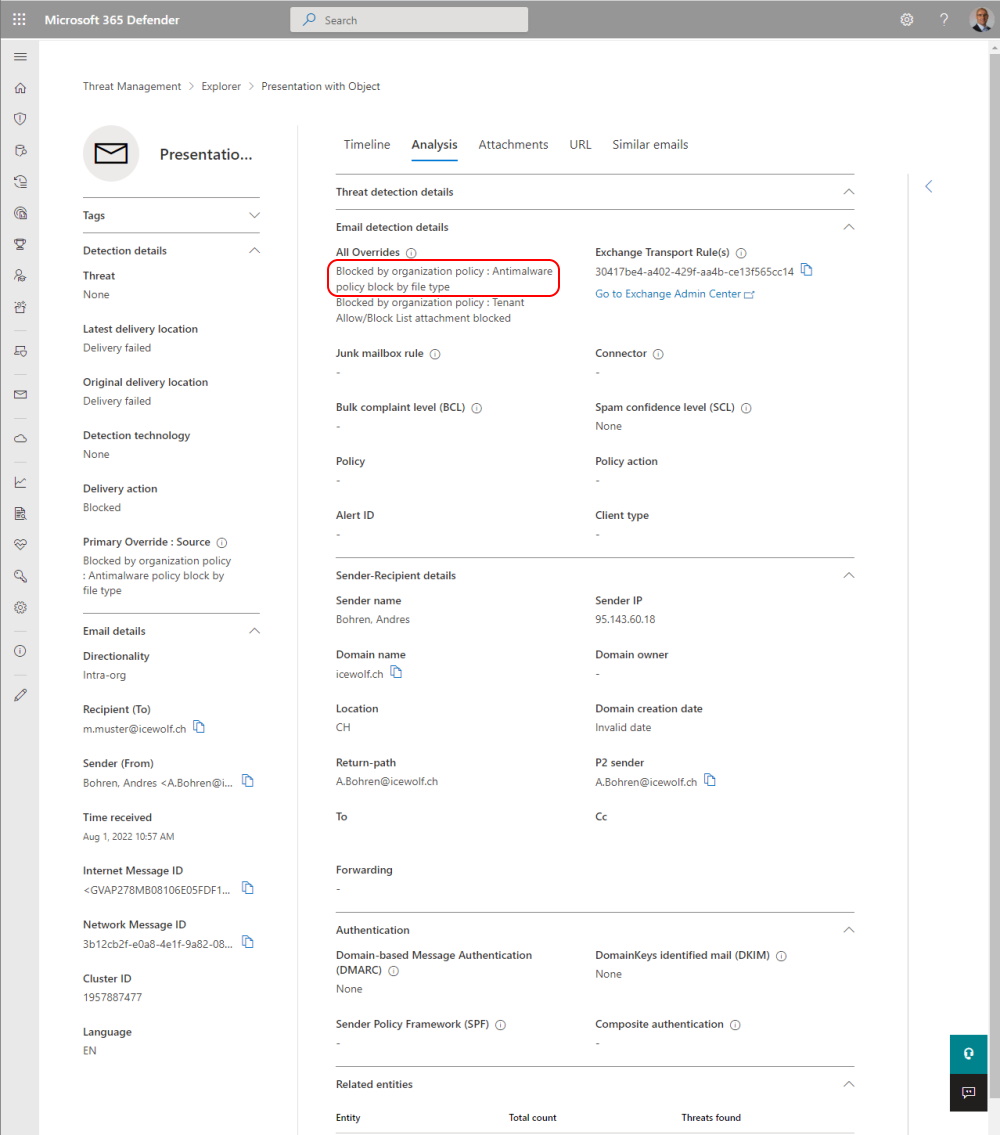This screenshot has height=1135, width=1000.
Task: Click the sender IP 95.143.60.18
Action: pyautogui.click(x=625, y=620)
